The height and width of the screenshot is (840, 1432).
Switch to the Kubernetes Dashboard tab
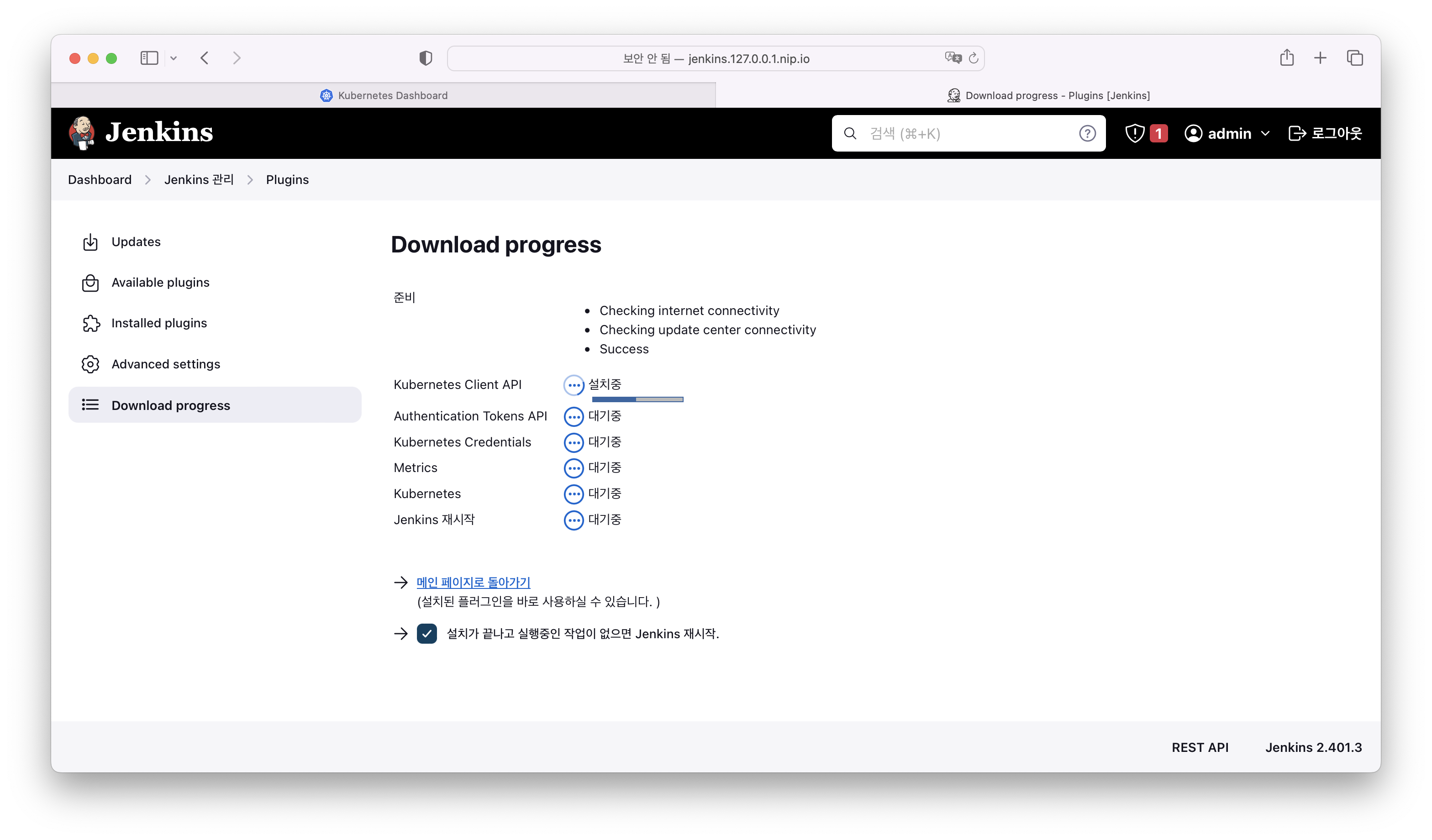point(384,95)
